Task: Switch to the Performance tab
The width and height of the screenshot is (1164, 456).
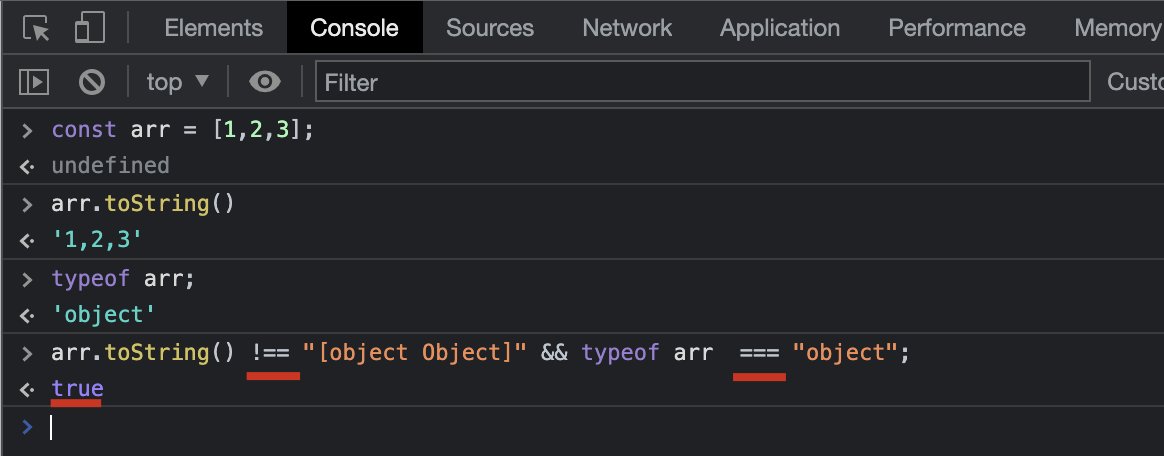Action: (957, 28)
